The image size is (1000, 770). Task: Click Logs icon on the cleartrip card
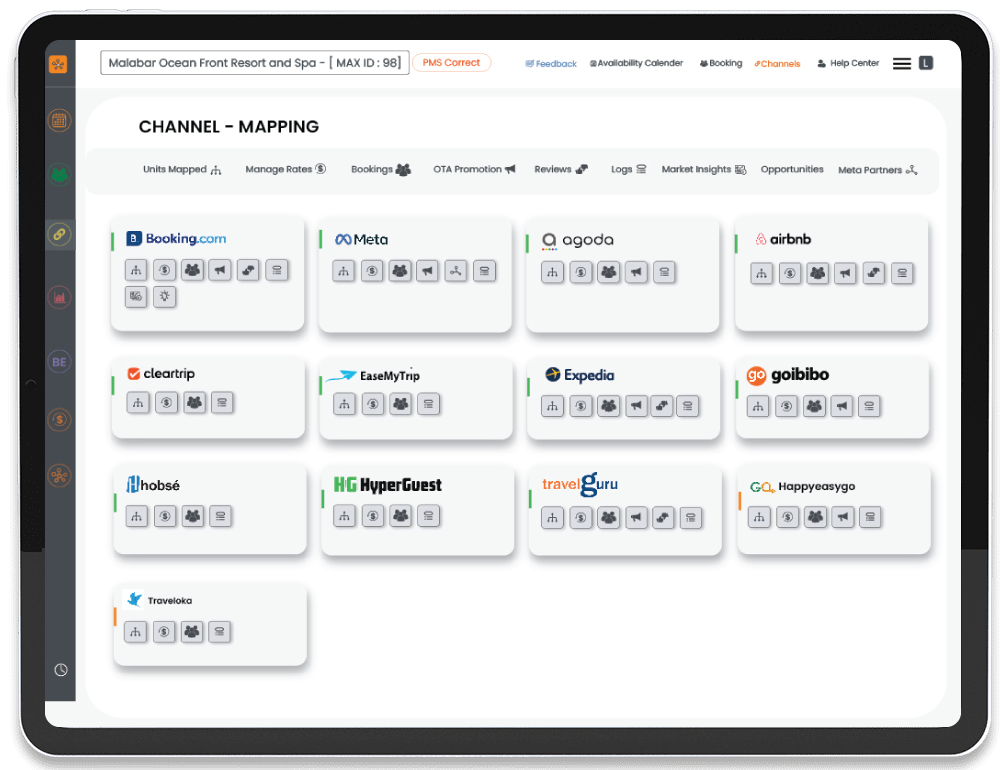[x=222, y=402]
